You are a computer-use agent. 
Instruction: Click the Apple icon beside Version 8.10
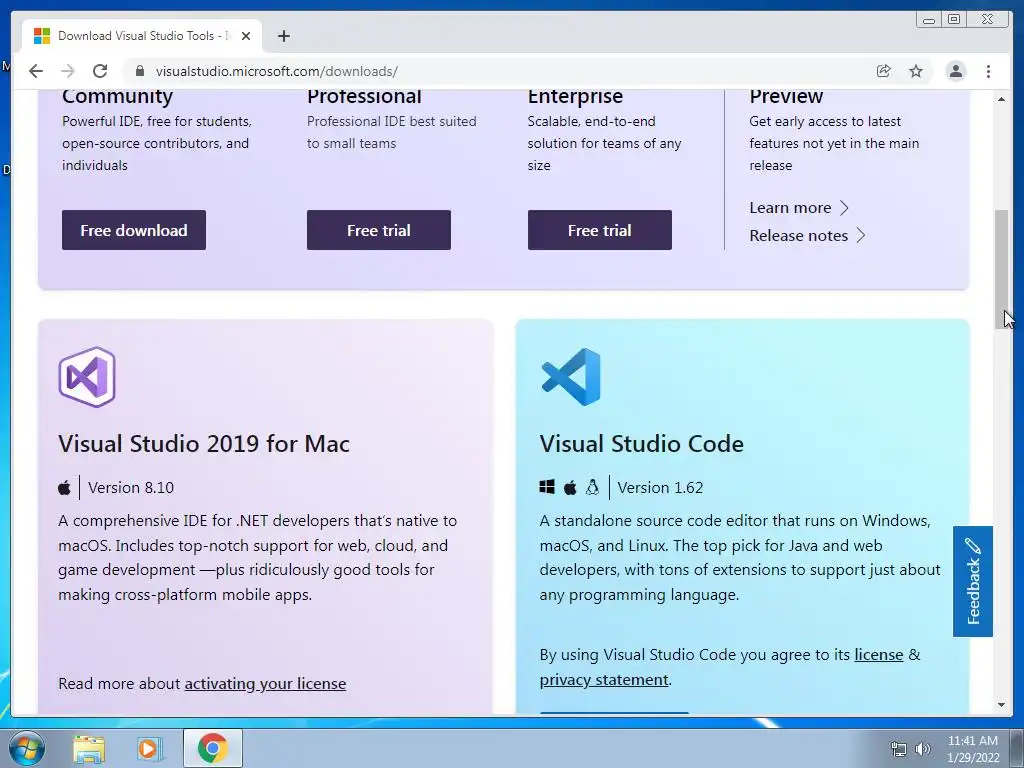pyautogui.click(x=64, y=488)
